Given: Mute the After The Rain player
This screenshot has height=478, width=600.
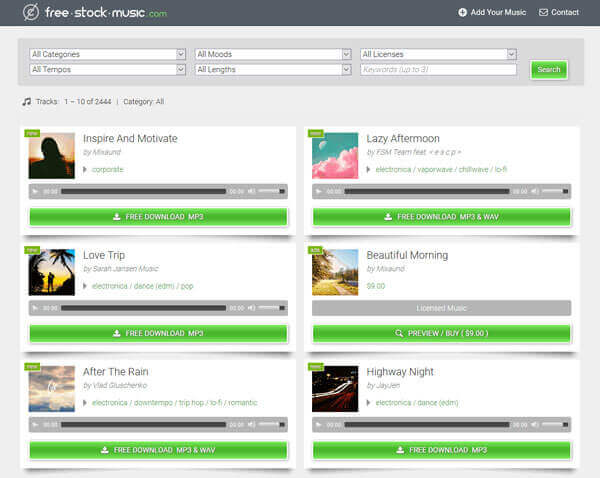Looking at the screenshot, I should tap(251, 424).
